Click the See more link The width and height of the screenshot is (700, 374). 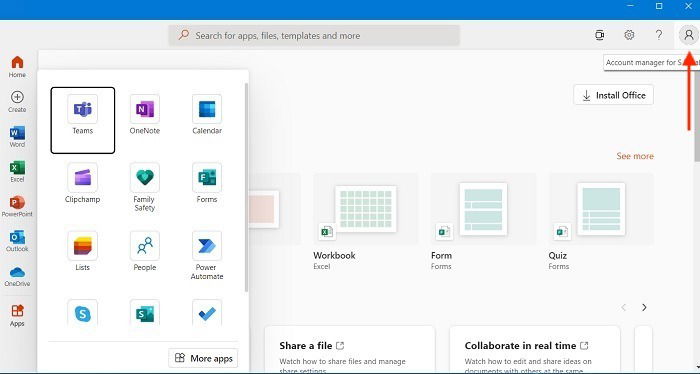point(635,156)
